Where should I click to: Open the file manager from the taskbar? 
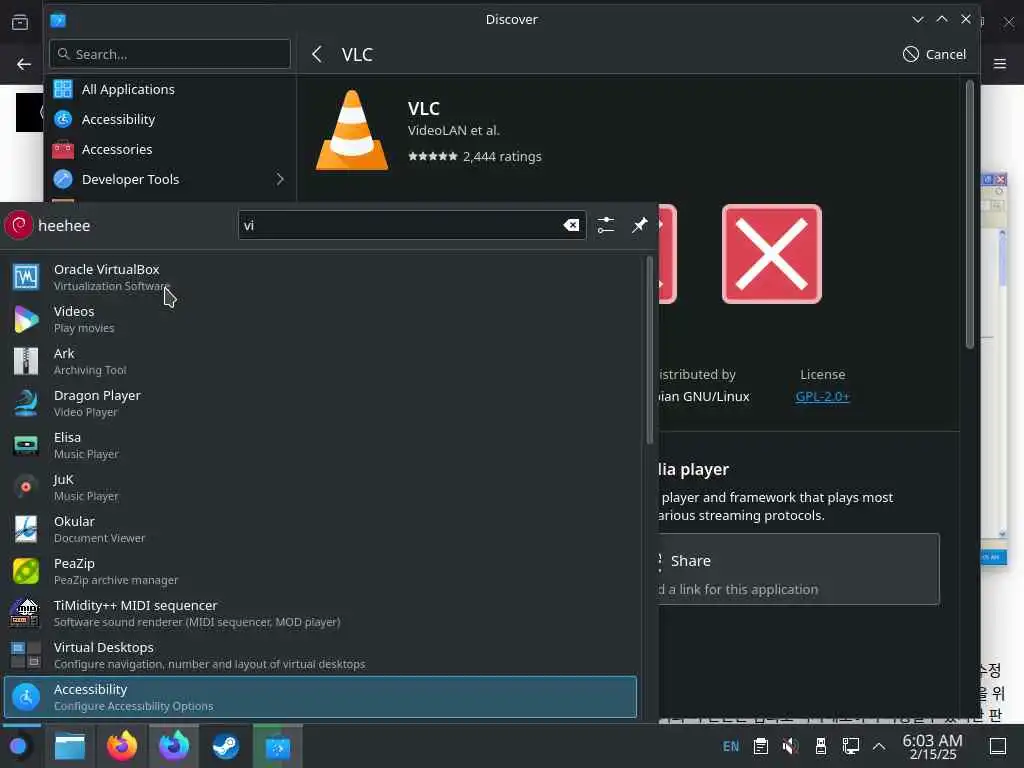[69, 746]
